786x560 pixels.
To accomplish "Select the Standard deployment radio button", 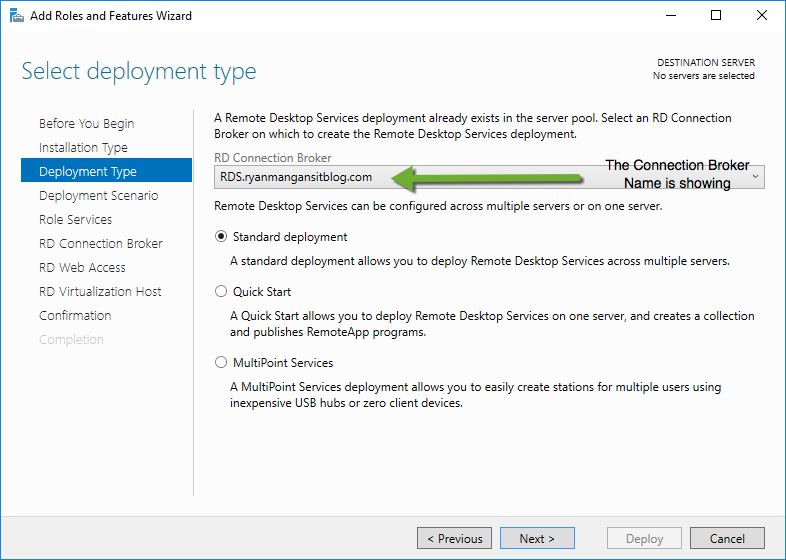I will (221, 237).
